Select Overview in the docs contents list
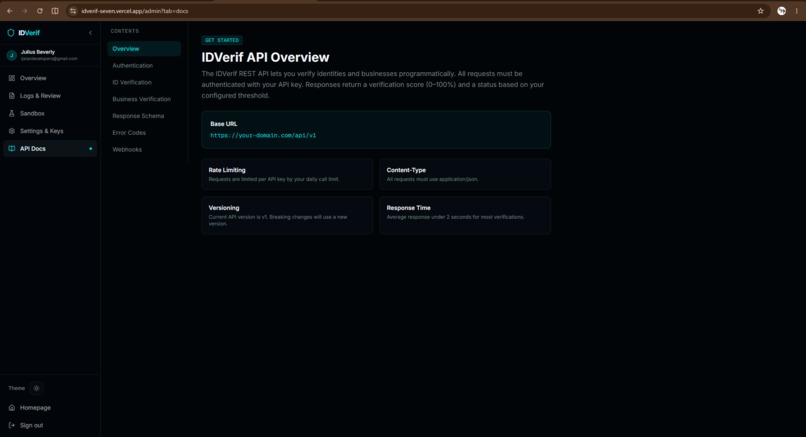 coord(144,49)
